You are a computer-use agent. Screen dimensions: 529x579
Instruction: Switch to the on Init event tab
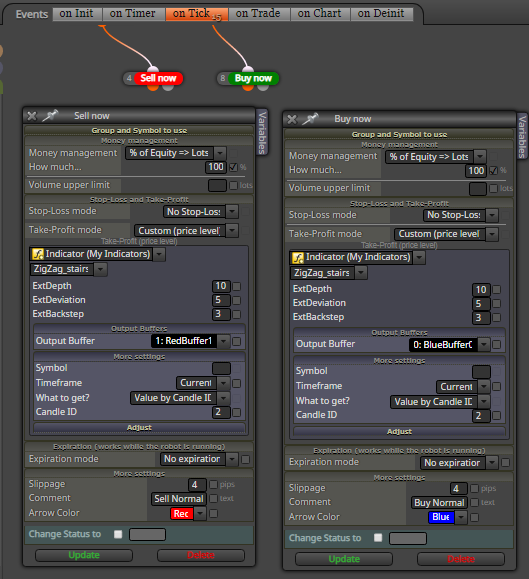coord(76,14)
